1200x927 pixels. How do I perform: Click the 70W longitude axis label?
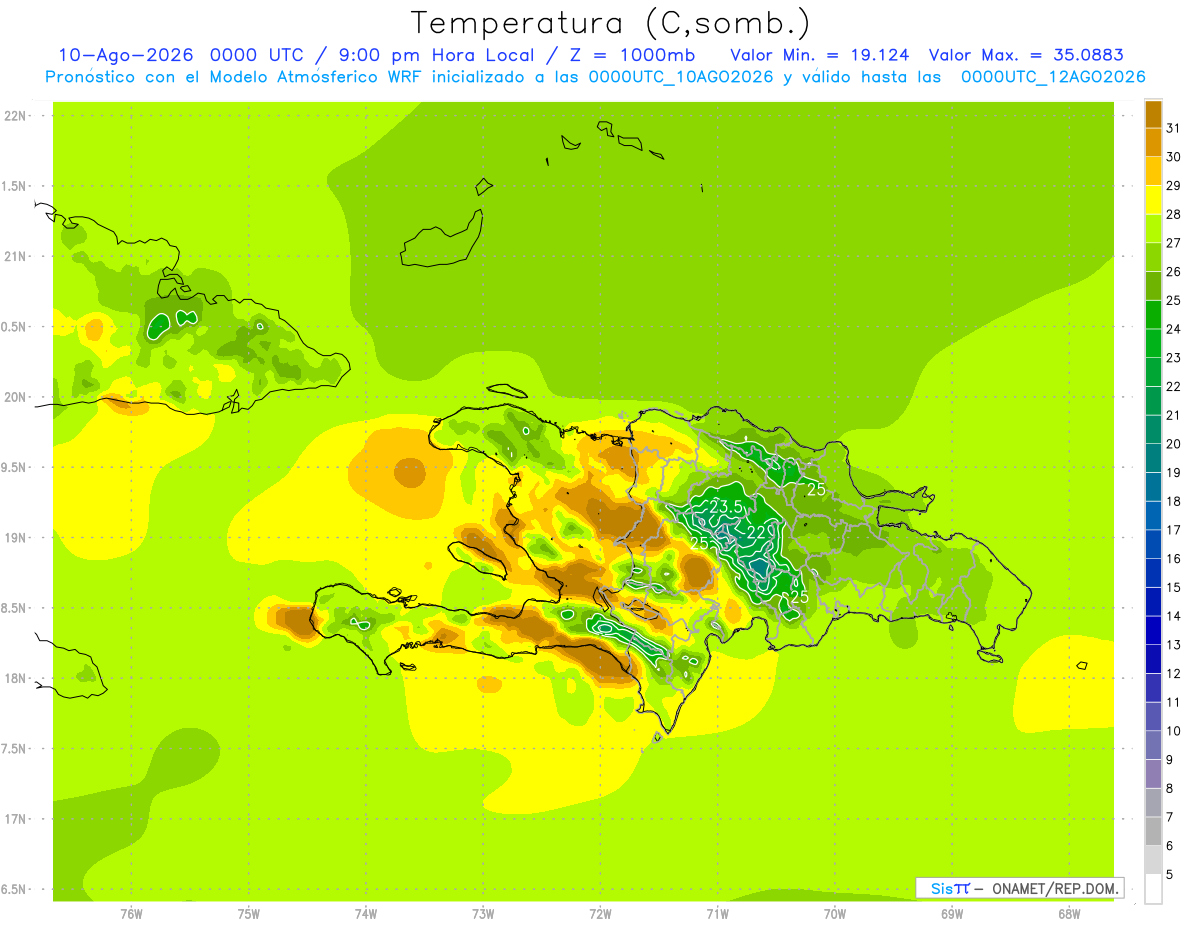(834, 914)
